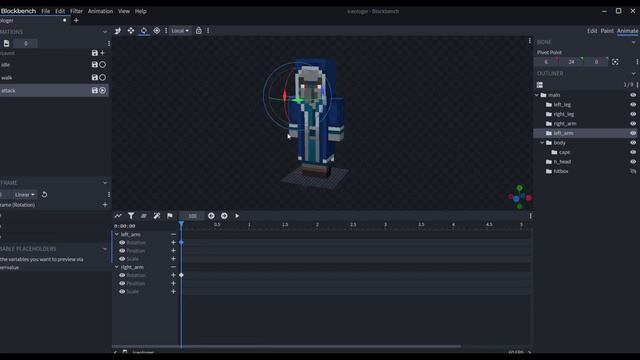The image size is (640, 360).
Task: Toggle graph editor in timeline toolbar
Action: click(118, 216)
